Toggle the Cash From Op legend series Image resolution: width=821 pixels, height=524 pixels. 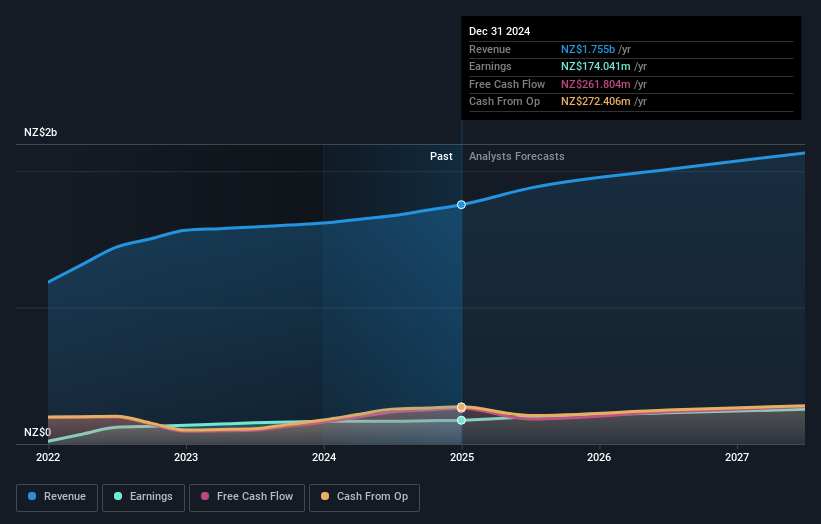[364, 497]
